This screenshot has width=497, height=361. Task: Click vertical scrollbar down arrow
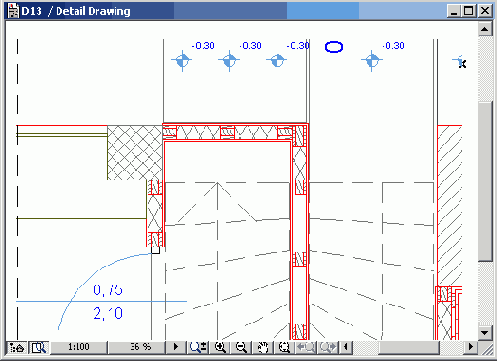(x=485, y=332)
